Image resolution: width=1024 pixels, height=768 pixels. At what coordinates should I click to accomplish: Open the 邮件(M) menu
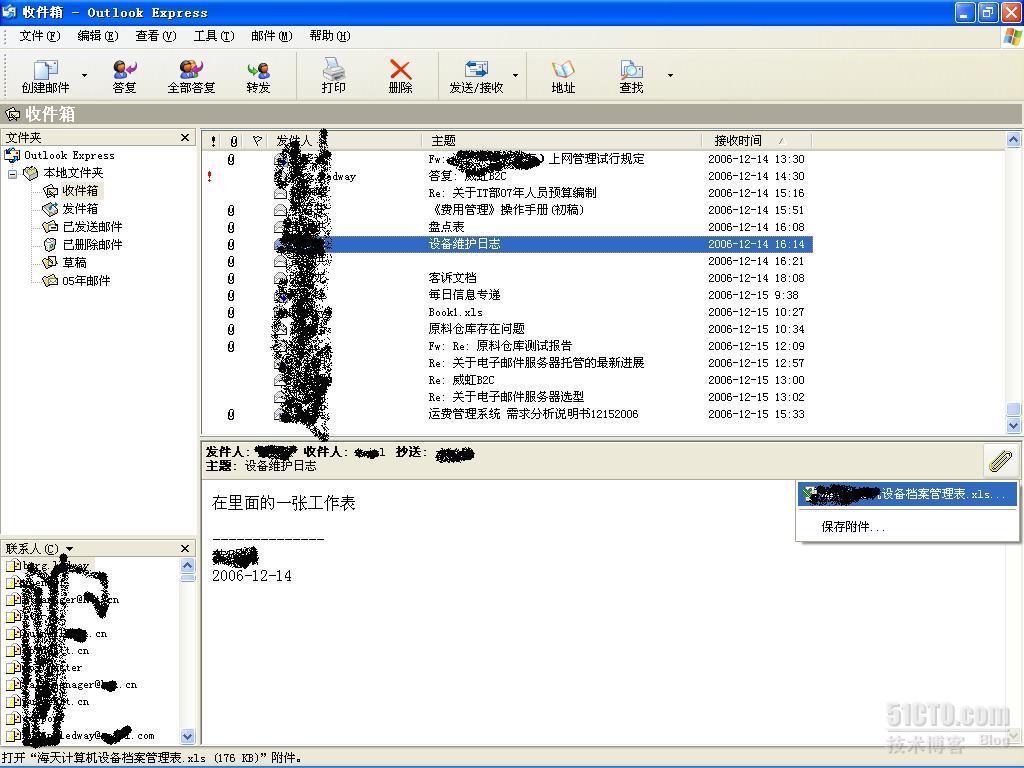tap(272, 36)
